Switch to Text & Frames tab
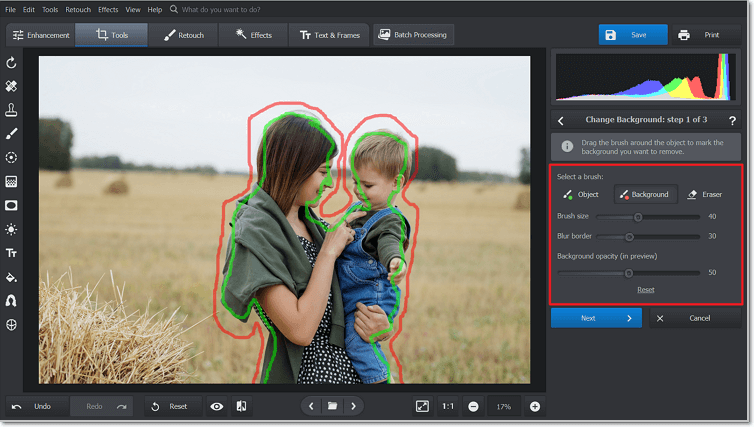The image size is (754, 427). 329,35
